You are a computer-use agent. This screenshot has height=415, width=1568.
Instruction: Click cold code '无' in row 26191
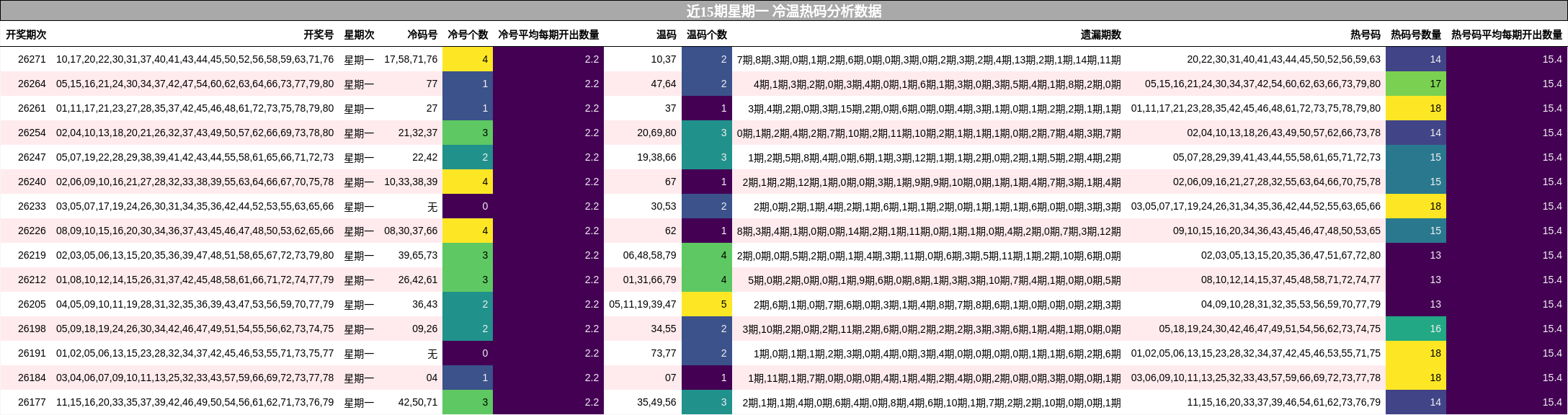coord(432,353)
